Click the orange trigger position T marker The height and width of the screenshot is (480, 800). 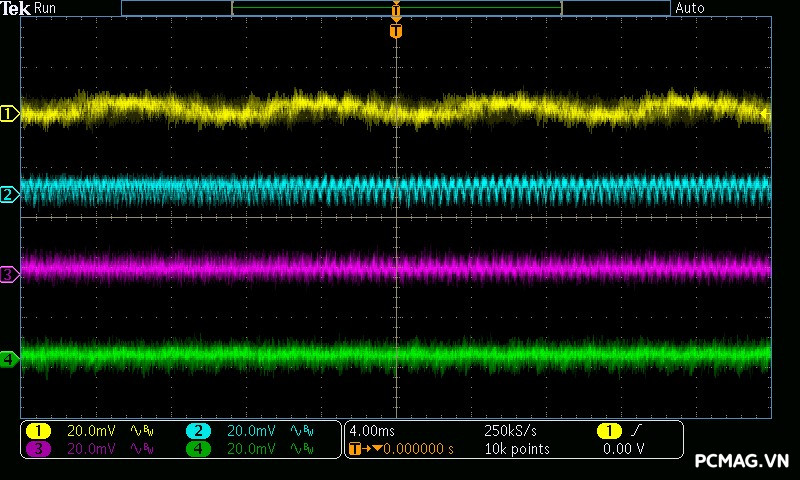point(396,31)
